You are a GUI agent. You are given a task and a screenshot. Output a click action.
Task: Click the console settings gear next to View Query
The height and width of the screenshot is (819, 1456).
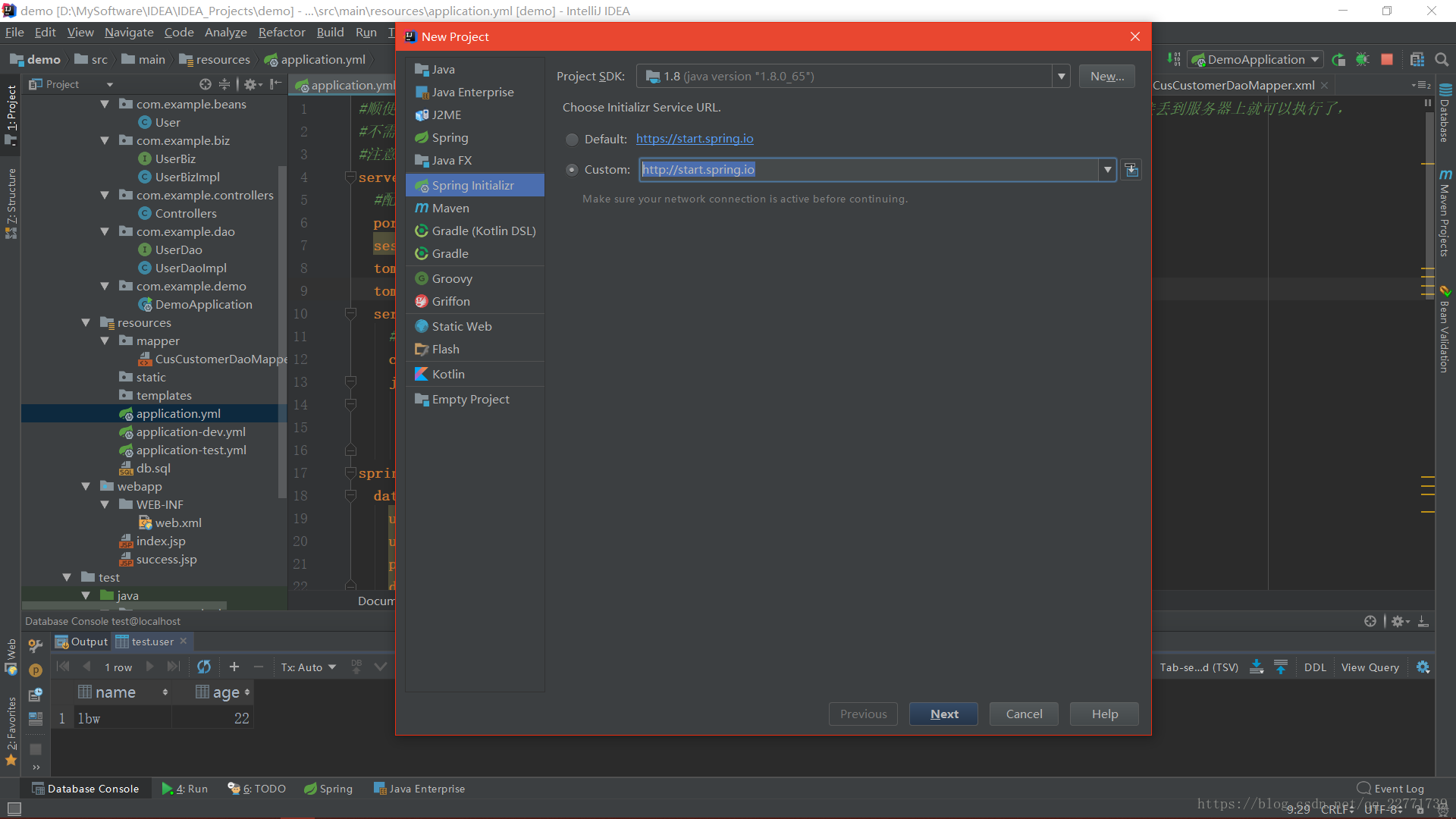tap(1423, 667)
